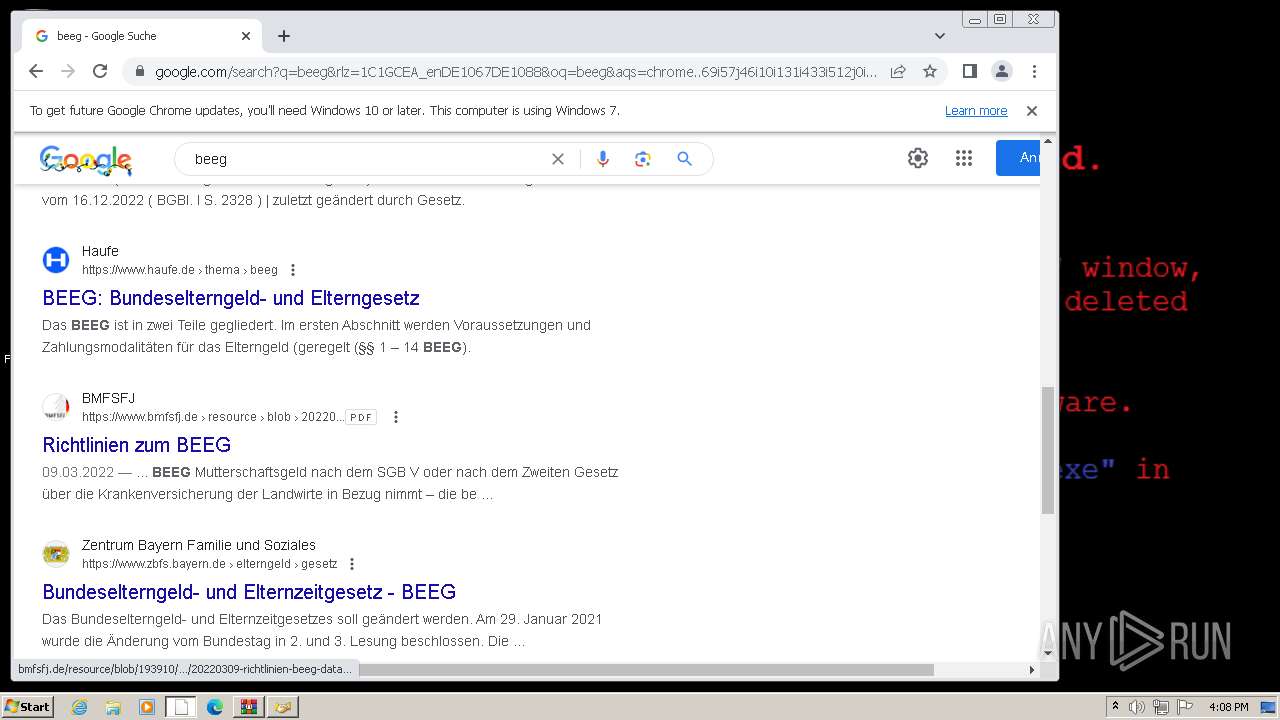Viewport: 1280px width, 720px height.
Task: Open more options for BMFSFJ result
Action: (x=396, y=417)
